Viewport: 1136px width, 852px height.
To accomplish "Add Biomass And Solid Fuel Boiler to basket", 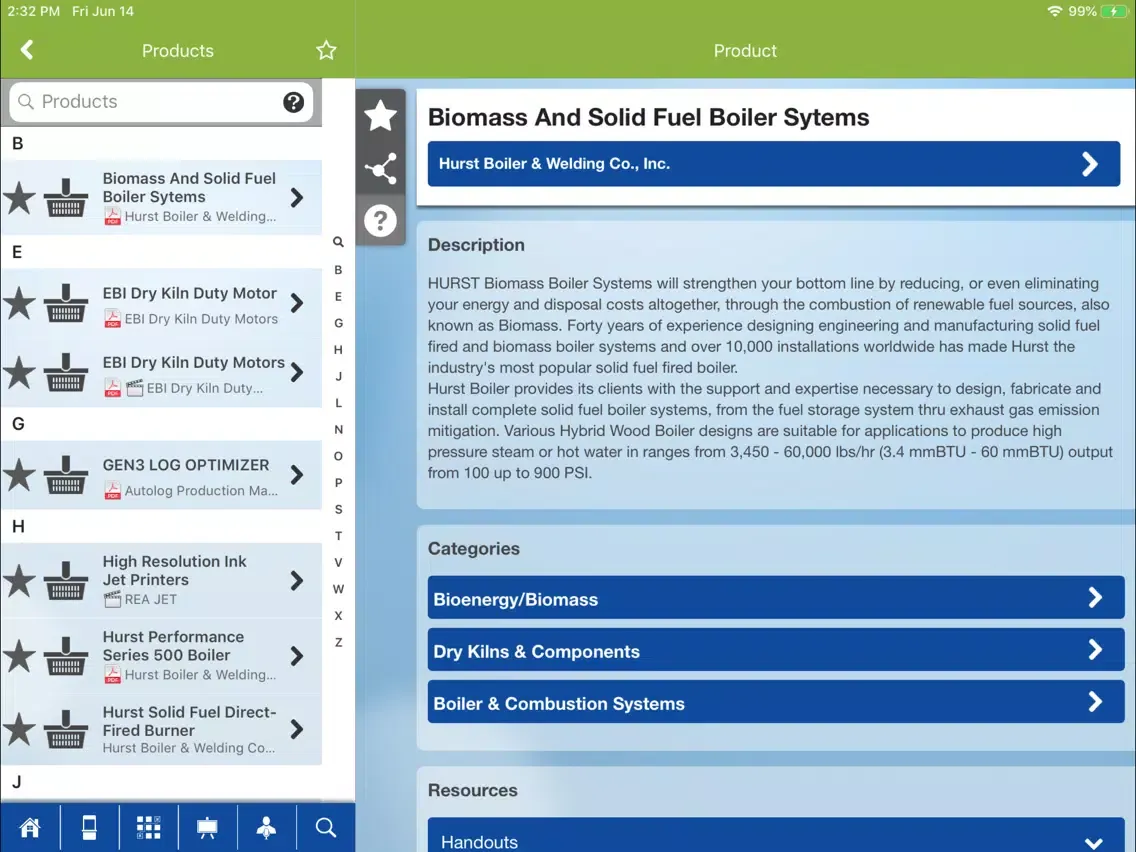I will 66,198.
